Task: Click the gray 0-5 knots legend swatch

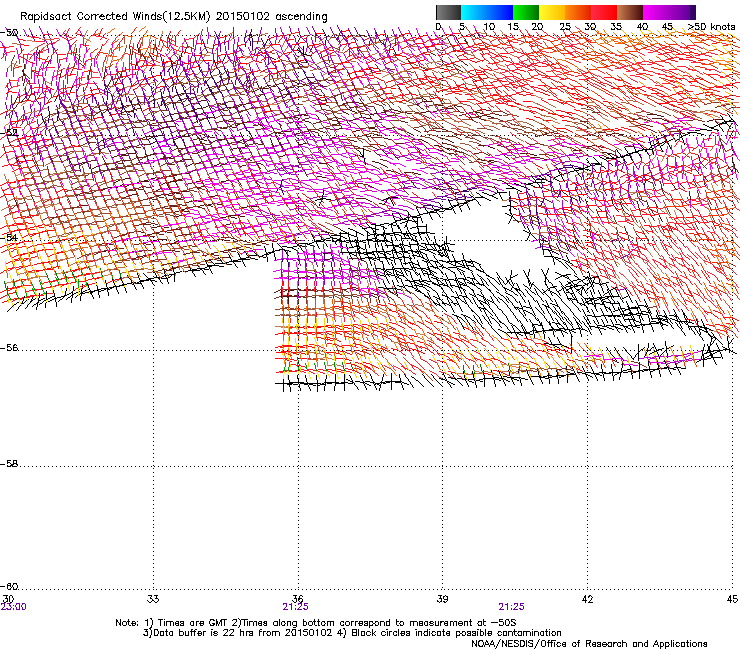Action: click(x=448, y=12)
